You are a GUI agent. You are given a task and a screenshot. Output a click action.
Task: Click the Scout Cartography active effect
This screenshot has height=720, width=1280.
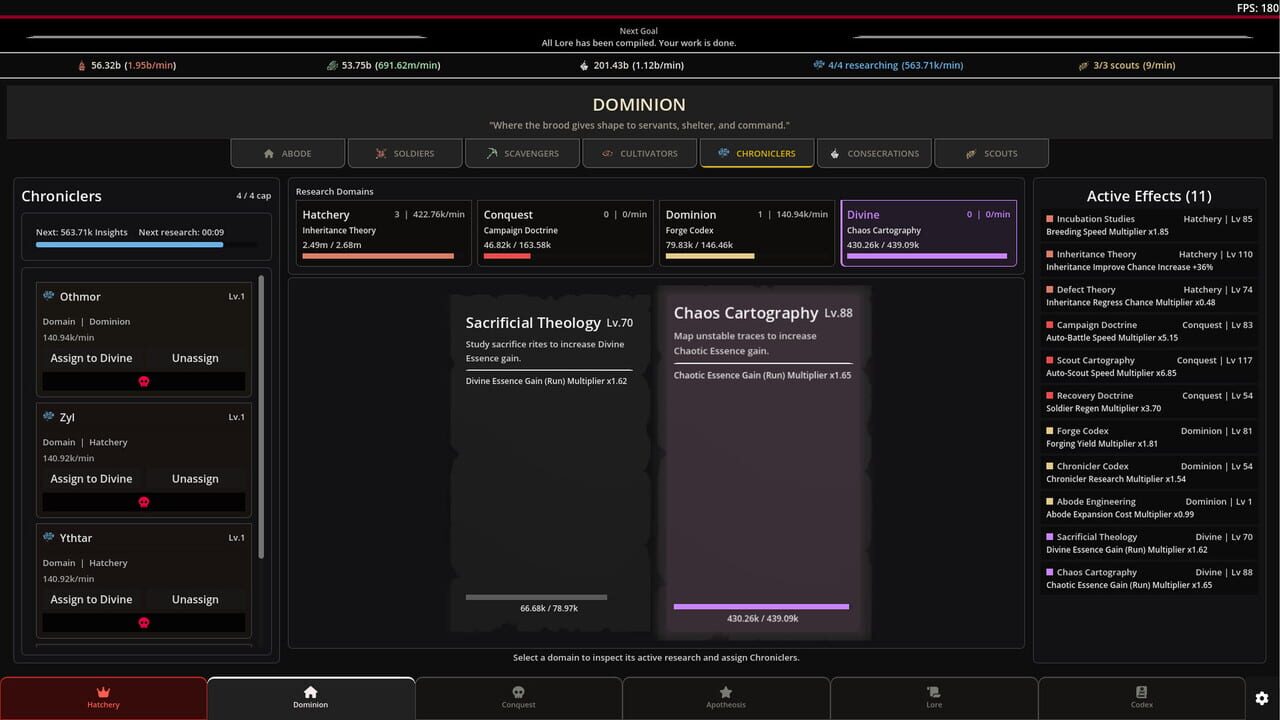pos(1149,366)
